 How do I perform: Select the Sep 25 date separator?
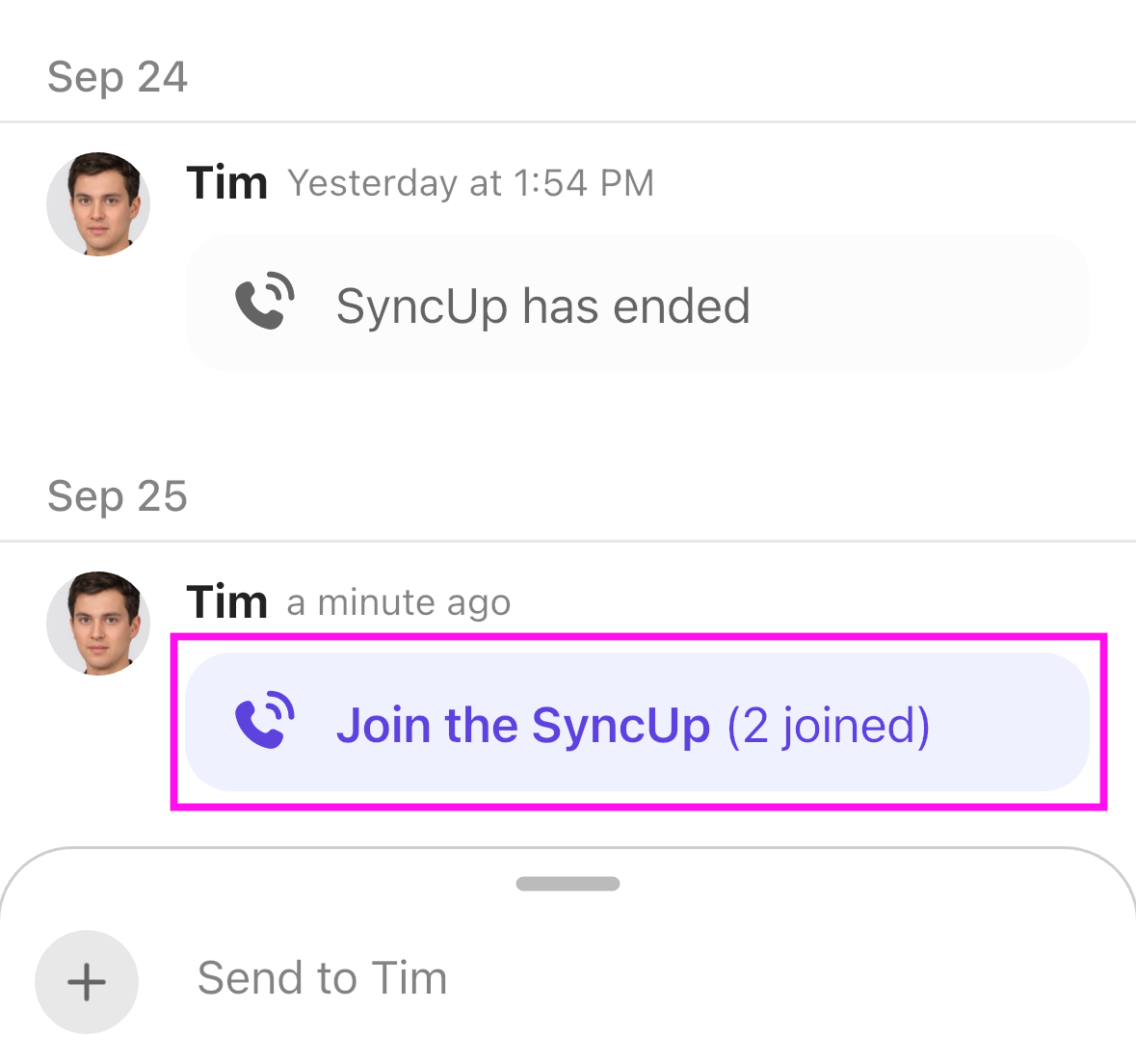click(x=117, y=496)
